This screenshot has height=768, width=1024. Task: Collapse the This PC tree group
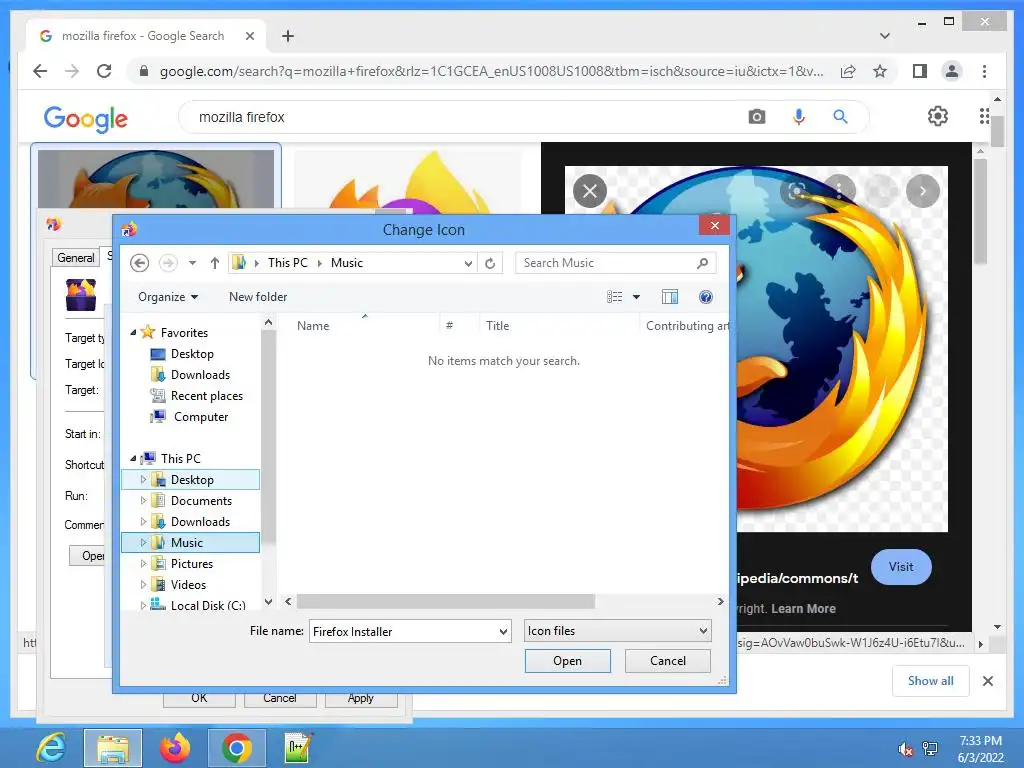click(x=133, y=458)
